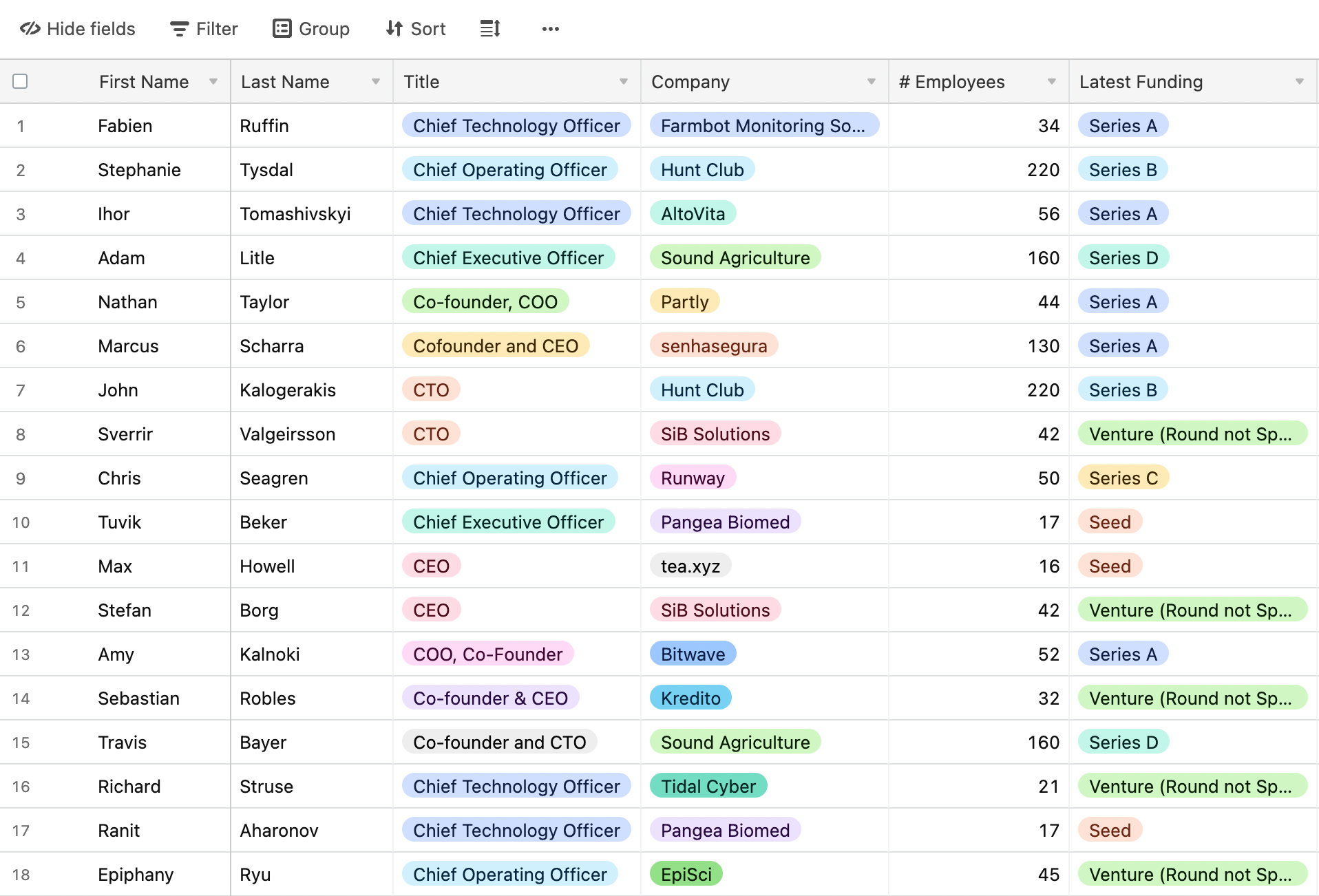Image resolution: width=1319 pixels, height=896 pixels.
Task: Select the Kredito company tag
Action: pos(690,698)
